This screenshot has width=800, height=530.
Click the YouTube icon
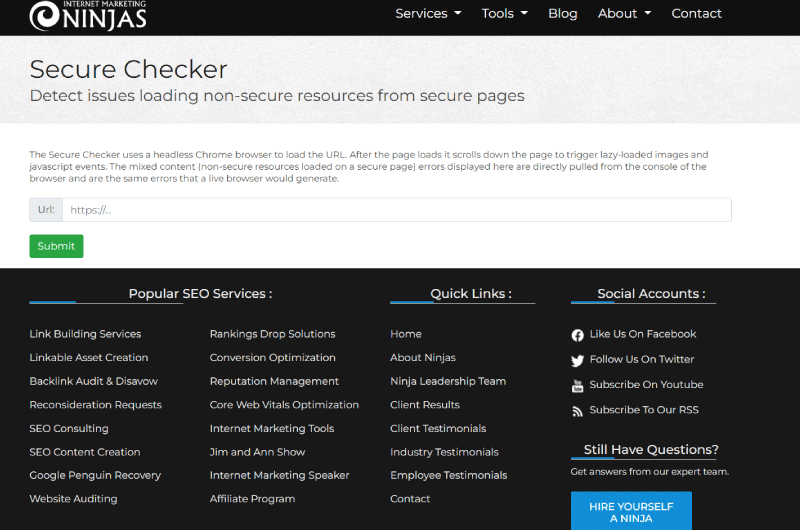[577, 386]
